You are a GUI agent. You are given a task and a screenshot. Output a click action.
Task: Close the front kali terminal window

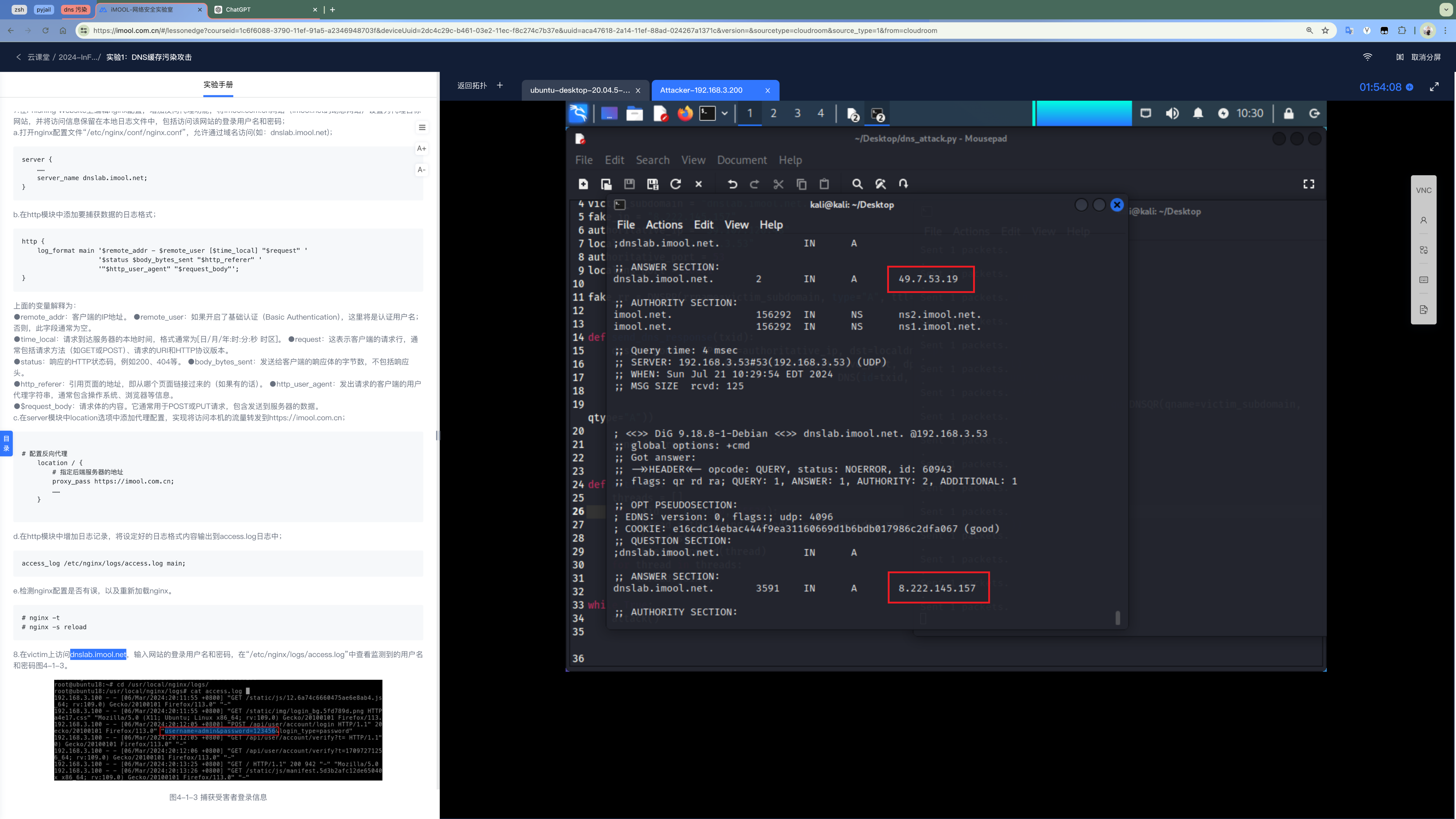[1117, 205]
